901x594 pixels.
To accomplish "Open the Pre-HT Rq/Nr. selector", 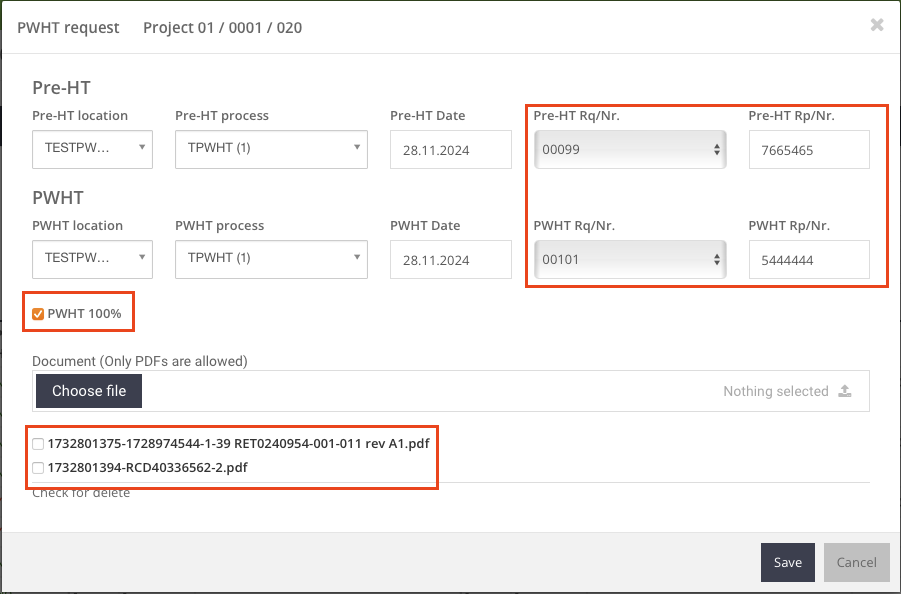I will click(629, 150).
